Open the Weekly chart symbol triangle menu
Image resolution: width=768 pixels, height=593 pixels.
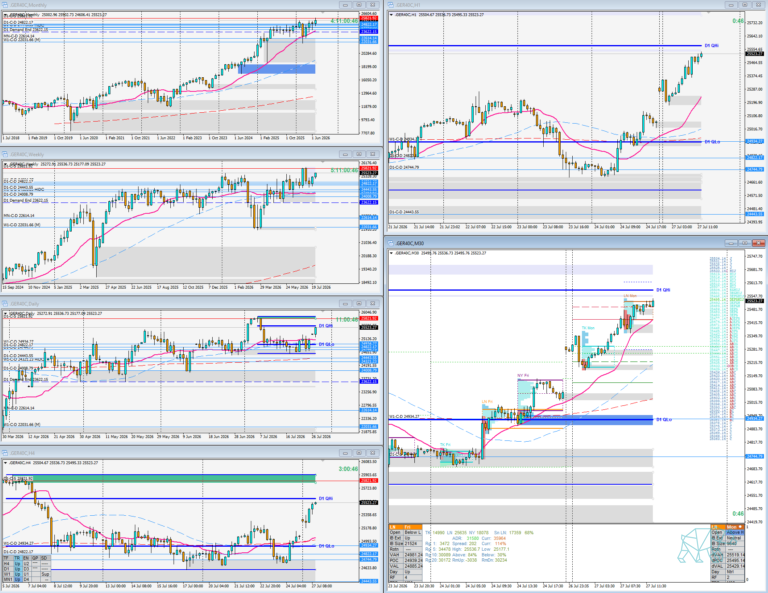click(5, 164)
